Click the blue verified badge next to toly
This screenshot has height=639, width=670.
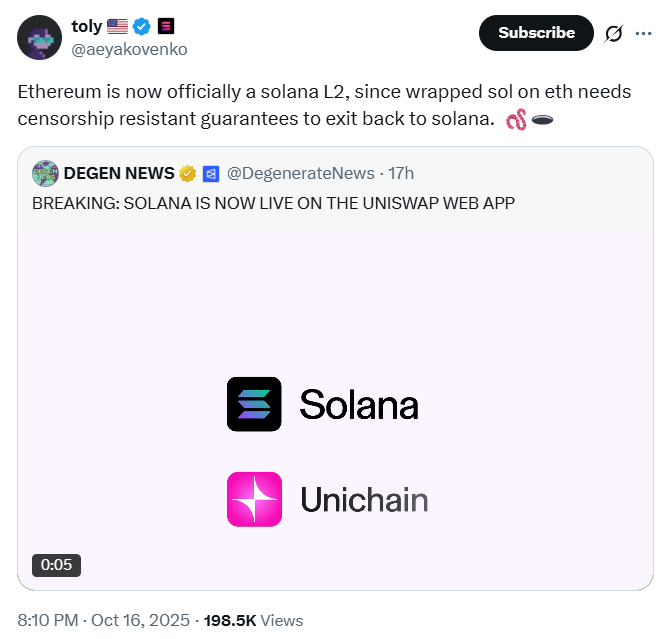(x=143, y=27)
